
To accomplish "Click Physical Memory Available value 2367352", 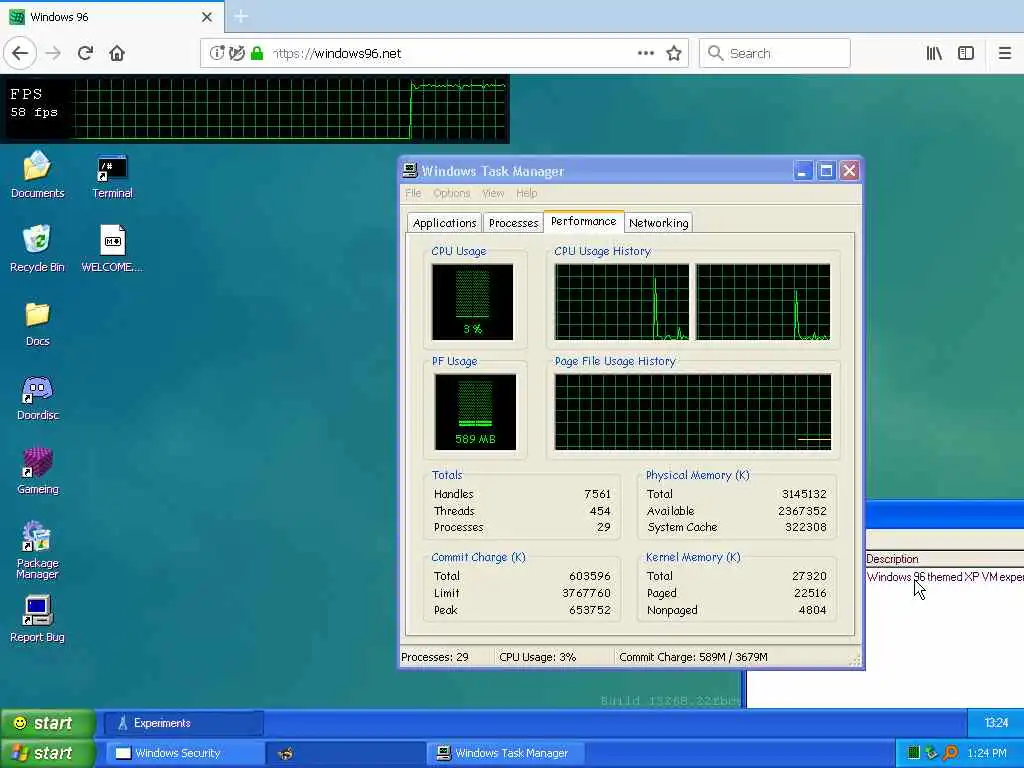I will 802,511.
